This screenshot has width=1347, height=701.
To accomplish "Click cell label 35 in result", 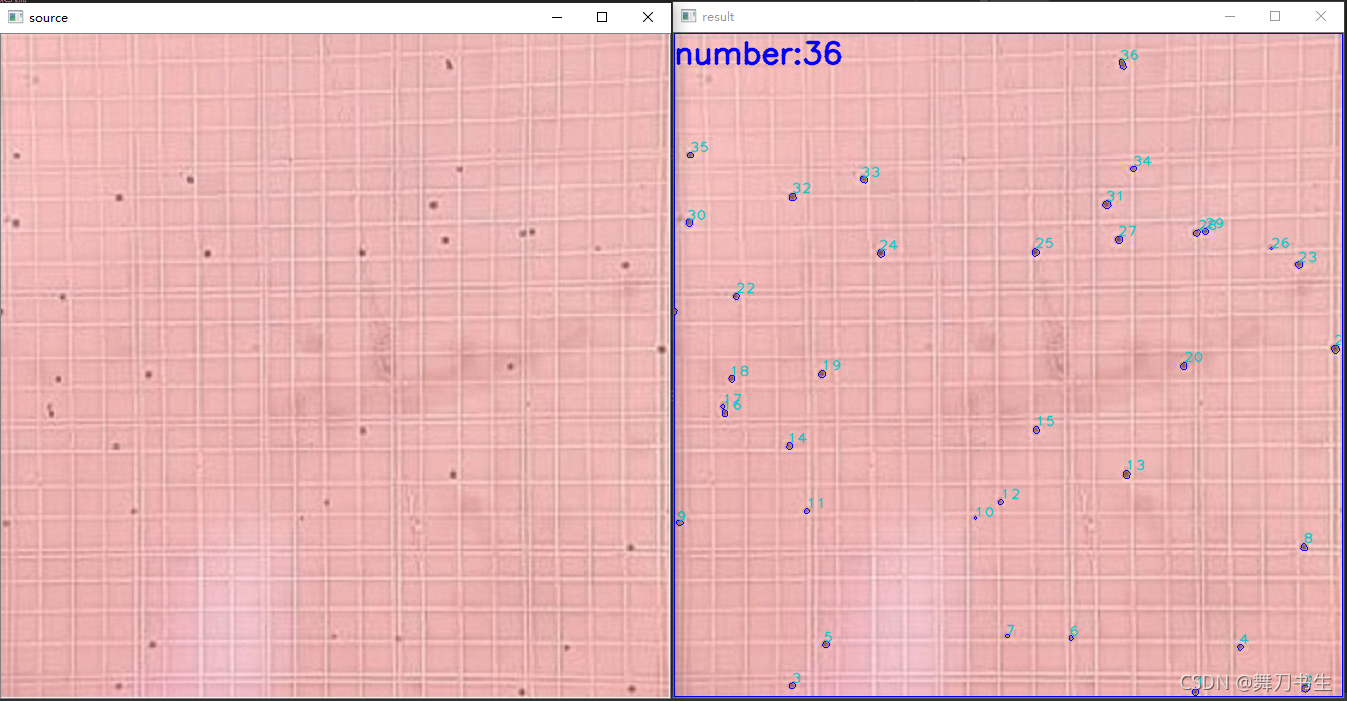I will [x=699, y=147].
